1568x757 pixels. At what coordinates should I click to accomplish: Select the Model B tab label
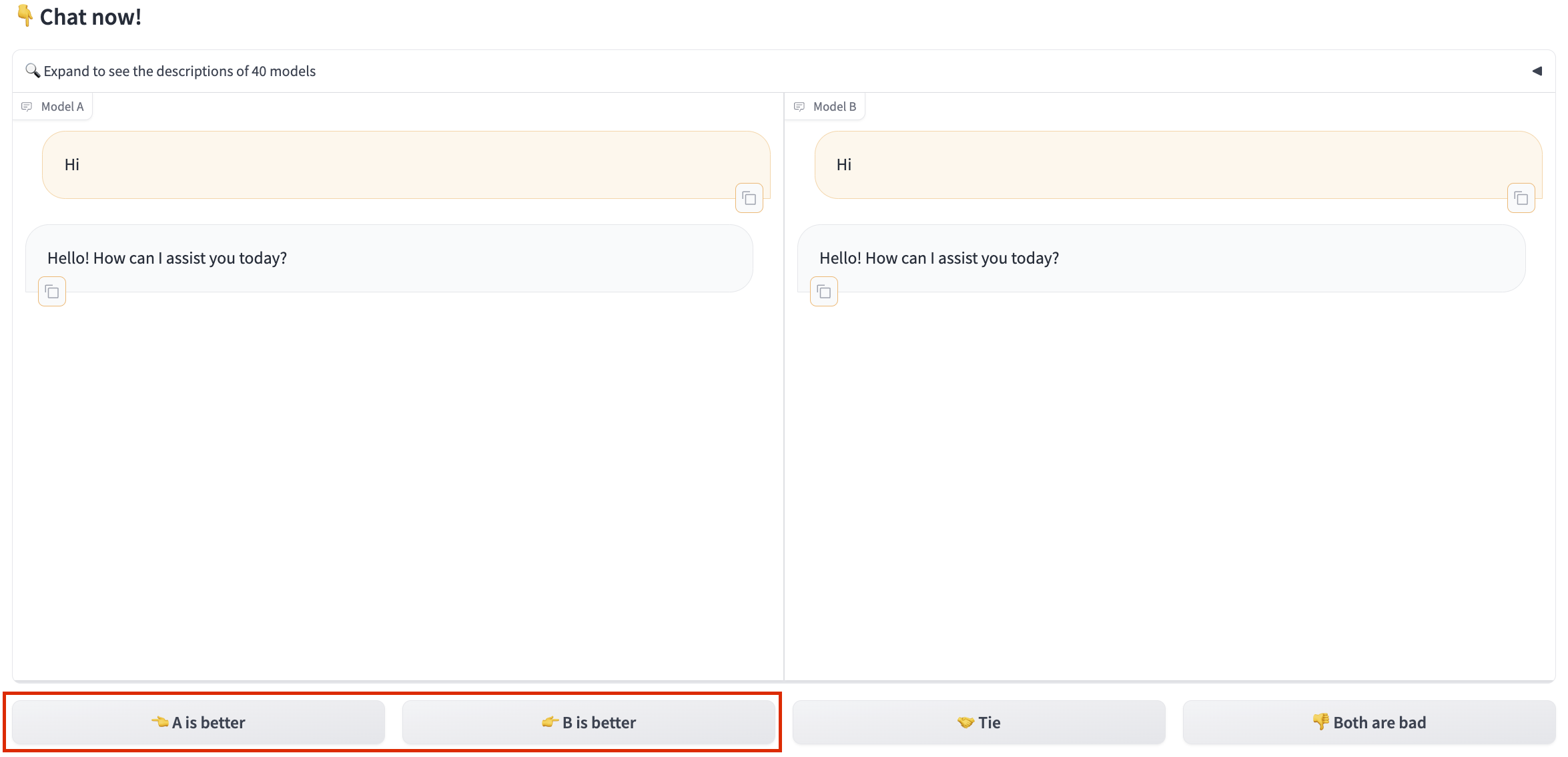(x=834, y=107)
